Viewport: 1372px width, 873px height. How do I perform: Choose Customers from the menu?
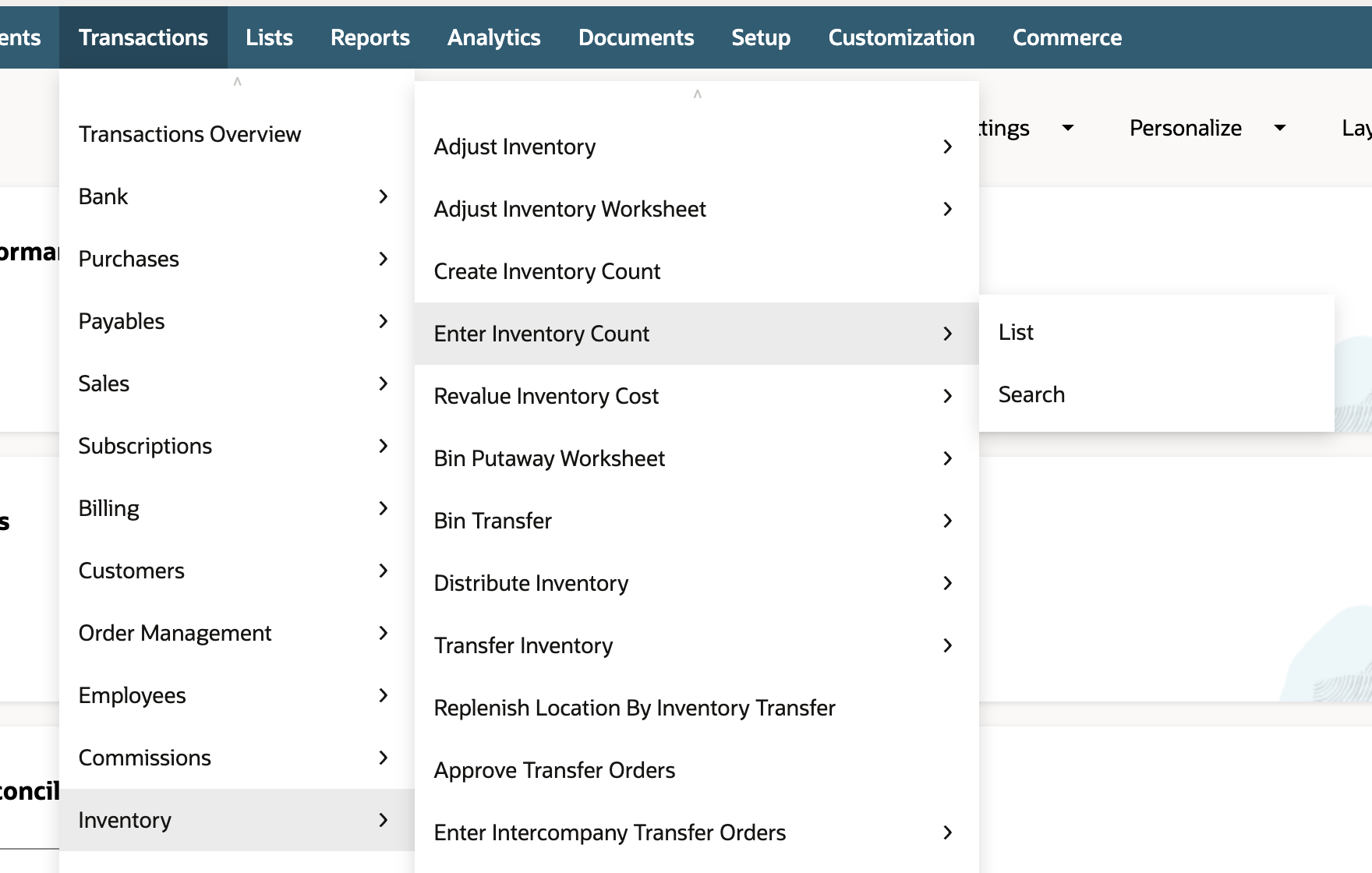click(x=237, y=571)
